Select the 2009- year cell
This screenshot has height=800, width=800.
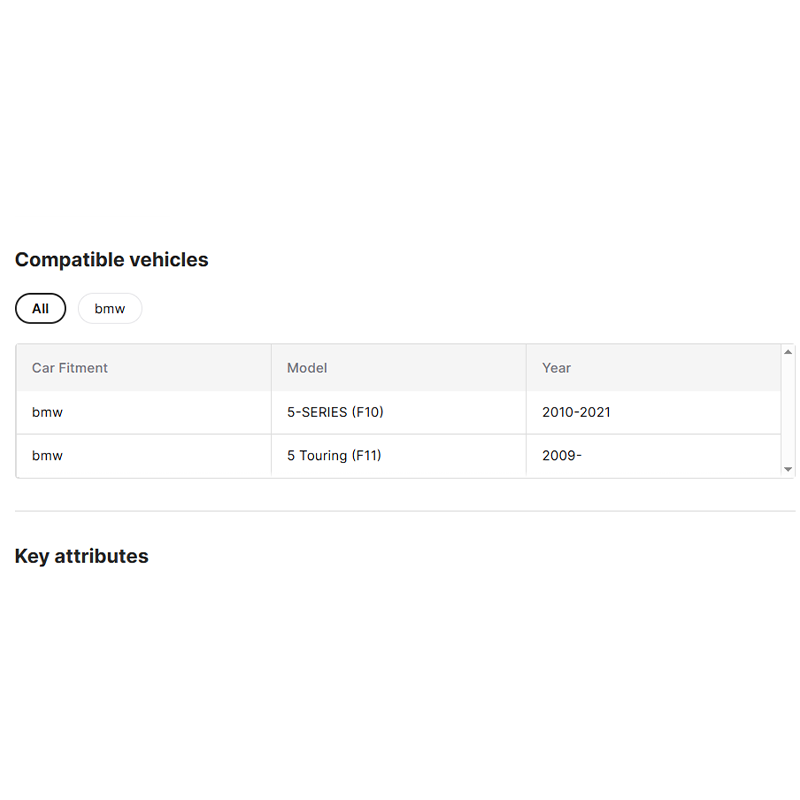point(562,456)
